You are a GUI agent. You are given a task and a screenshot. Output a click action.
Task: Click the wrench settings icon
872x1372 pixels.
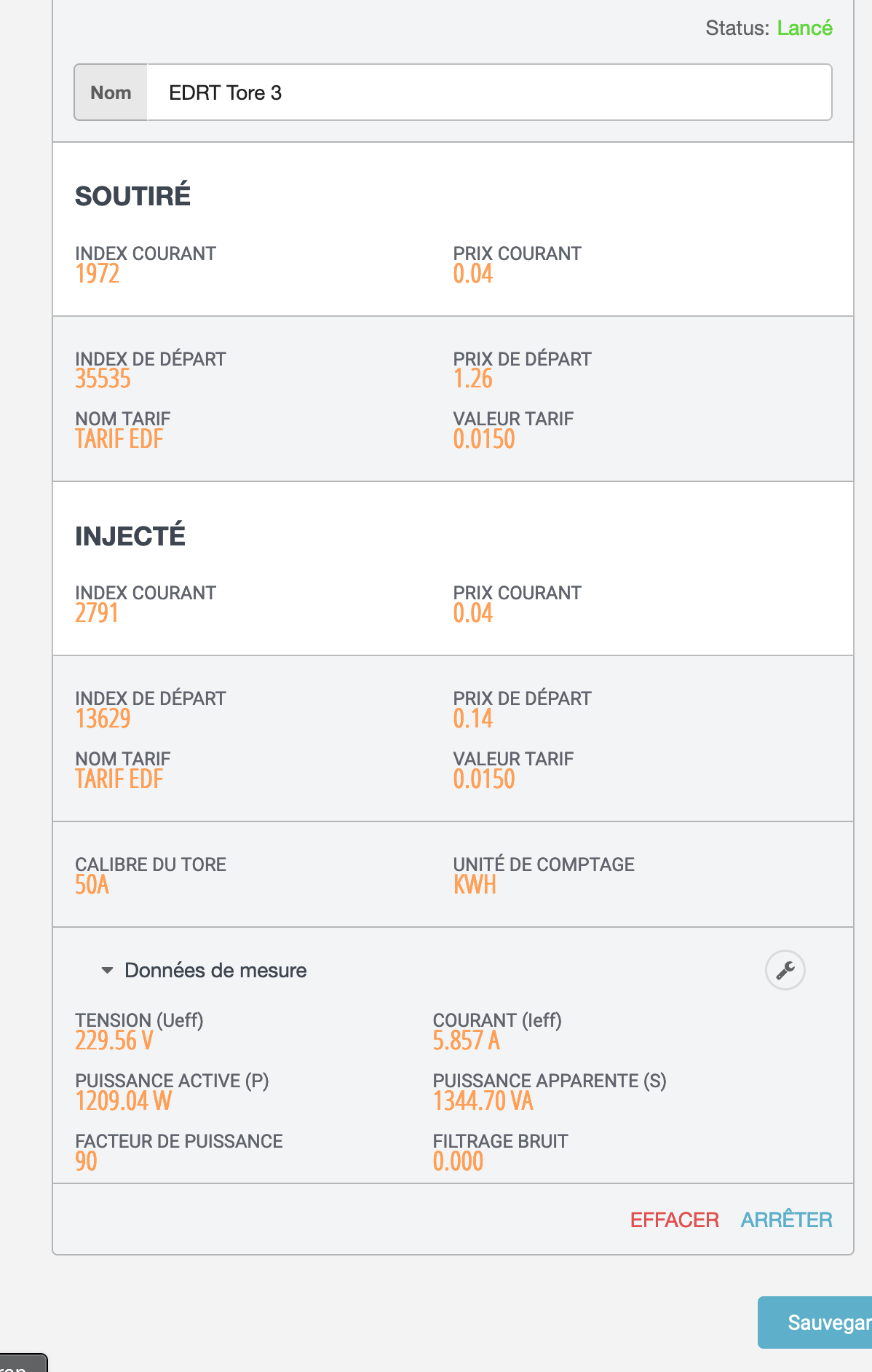pos(785,970)
